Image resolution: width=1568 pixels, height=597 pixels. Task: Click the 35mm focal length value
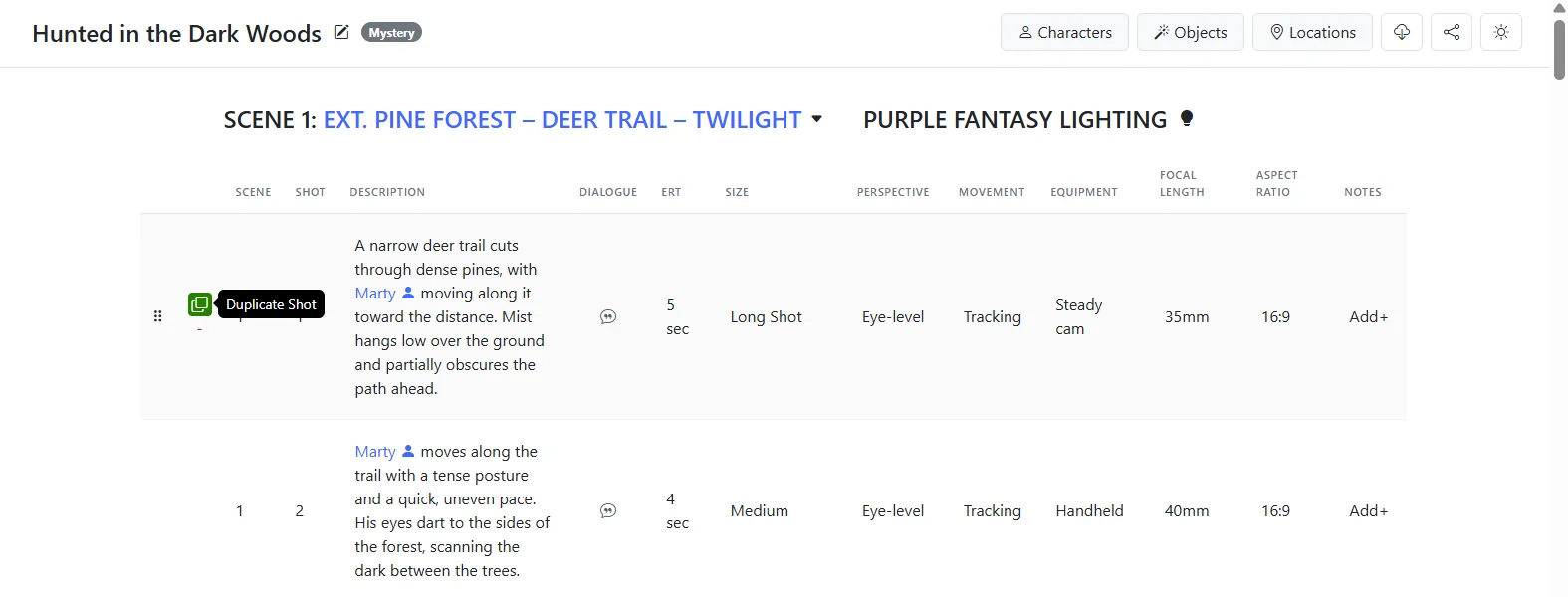(x=1187, y=316)
